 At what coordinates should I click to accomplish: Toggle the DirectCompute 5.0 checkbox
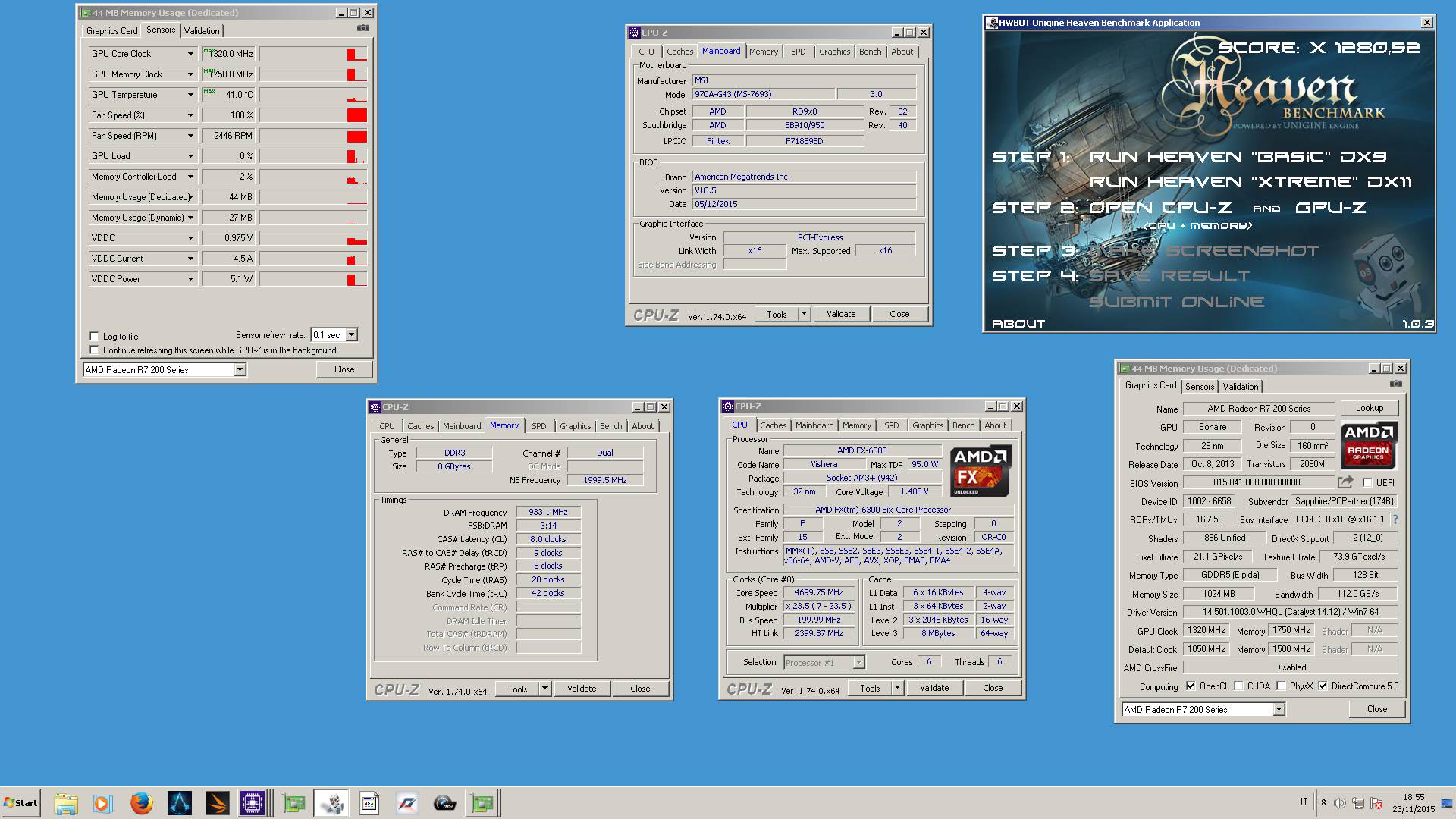(x=1323, y=686)
